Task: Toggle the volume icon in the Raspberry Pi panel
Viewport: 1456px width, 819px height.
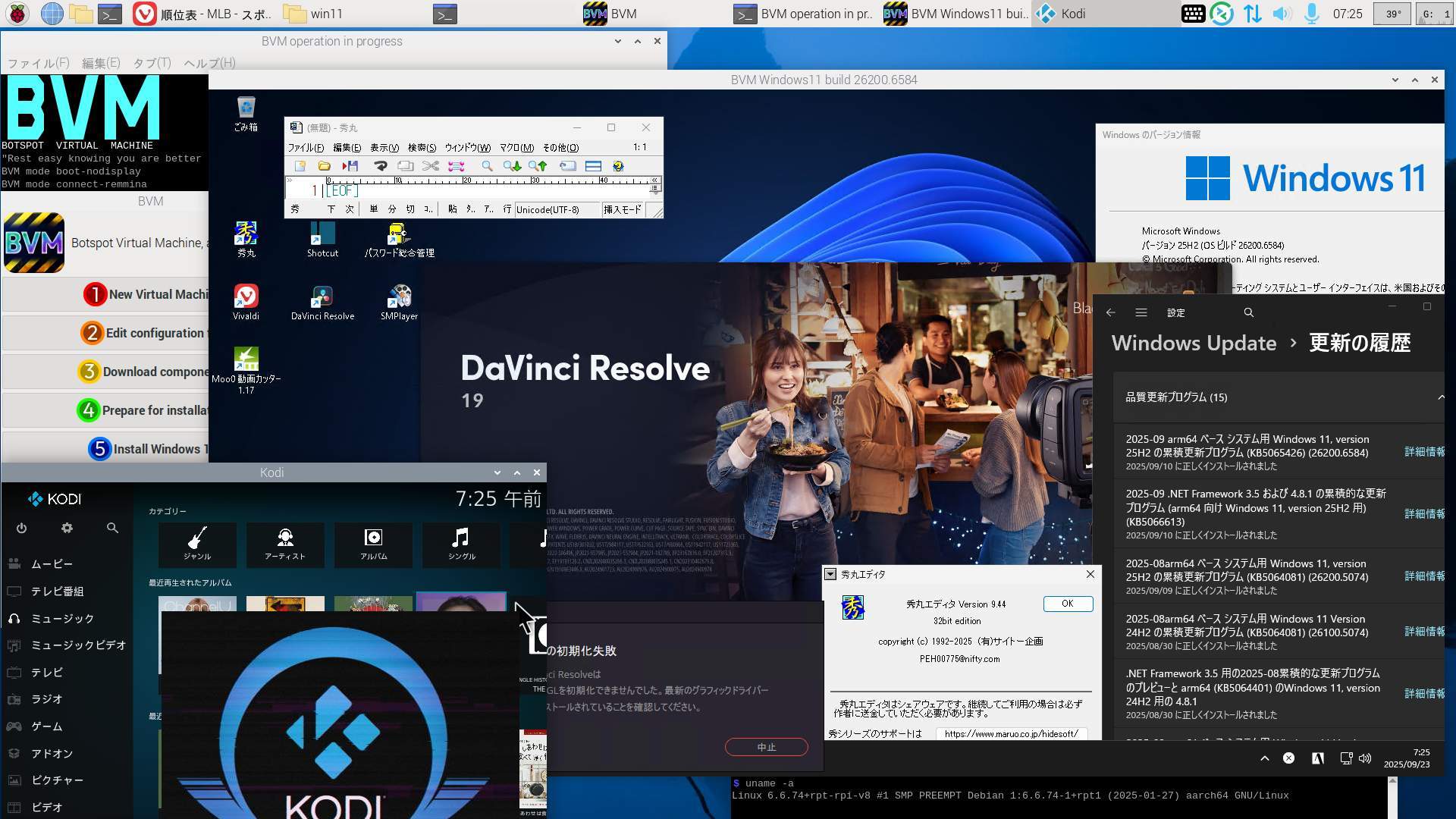Action: (x=1282, y=14)
